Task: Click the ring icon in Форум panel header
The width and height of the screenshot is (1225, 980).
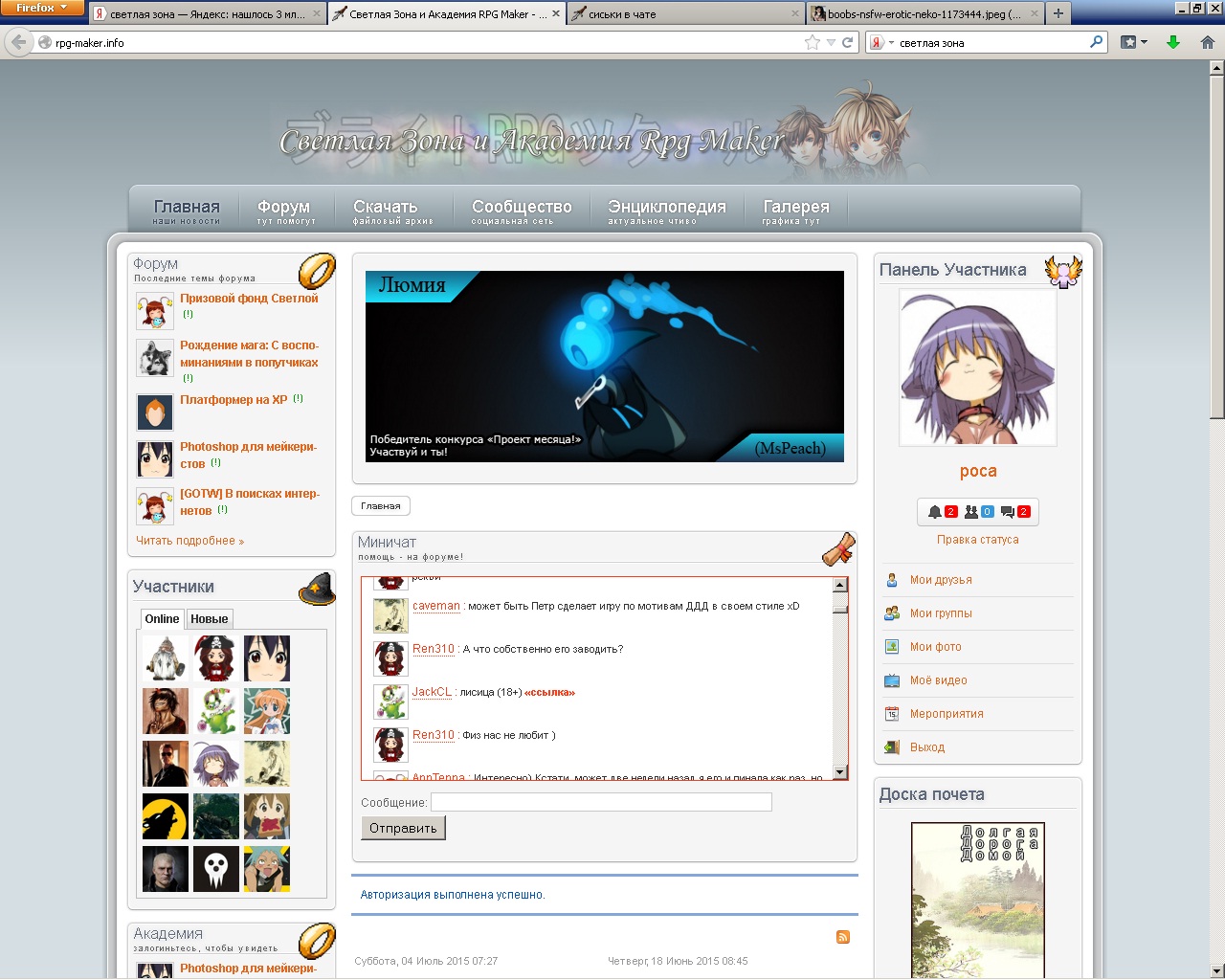Action: coord(317,271)
